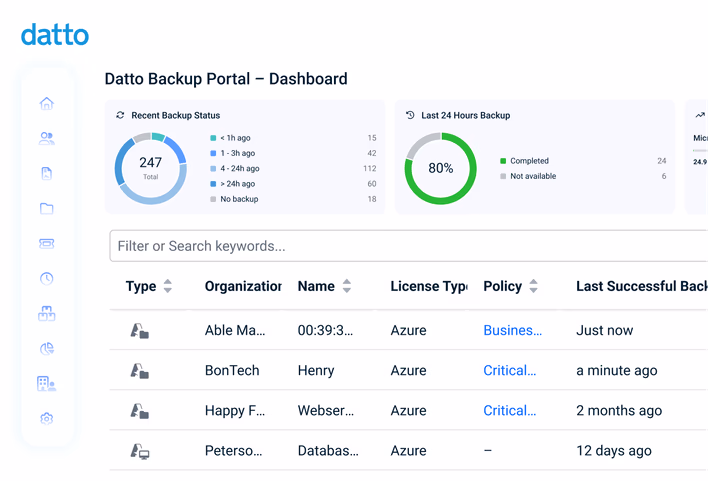Viewport: 708px width, 481px height.
Task: Click the refresh icon beside Recent Backup Status
Action: [x=120, y=115]
